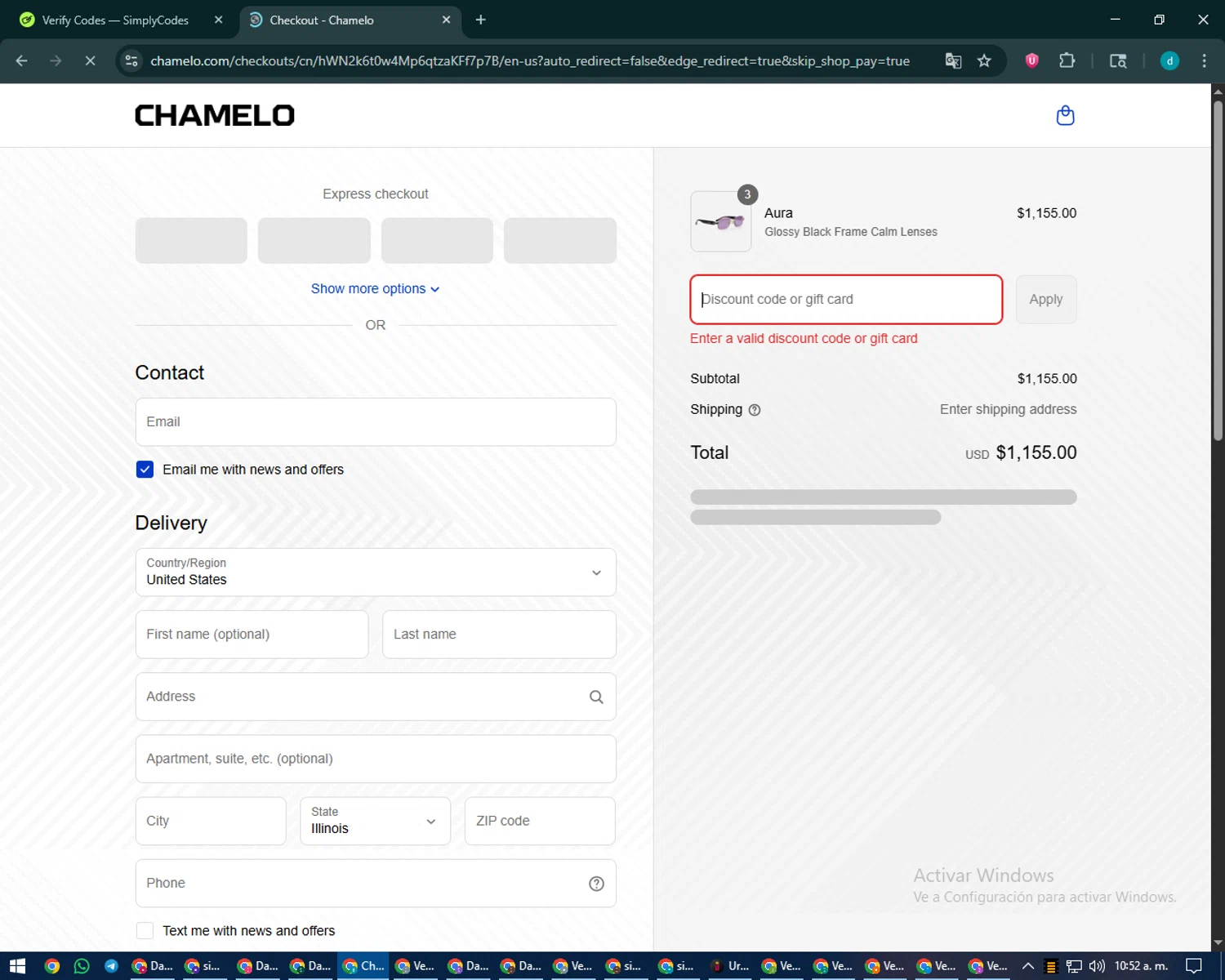This screenshot has width=1225, height=980.
Task: Open the Country/Region dropdown
Action: click(x=376, y=572)
